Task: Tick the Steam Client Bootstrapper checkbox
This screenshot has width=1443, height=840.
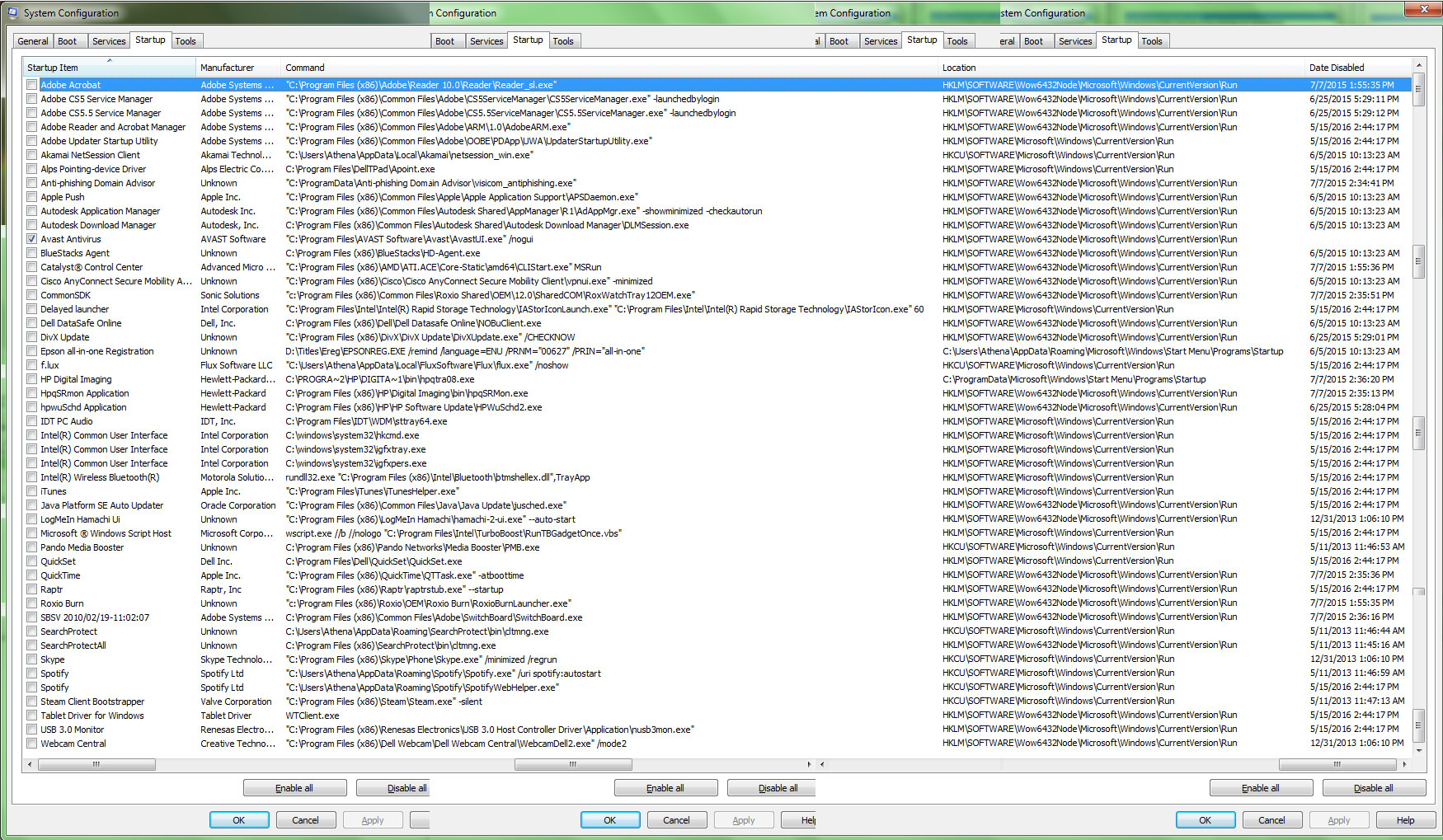Action: (32, 702)
